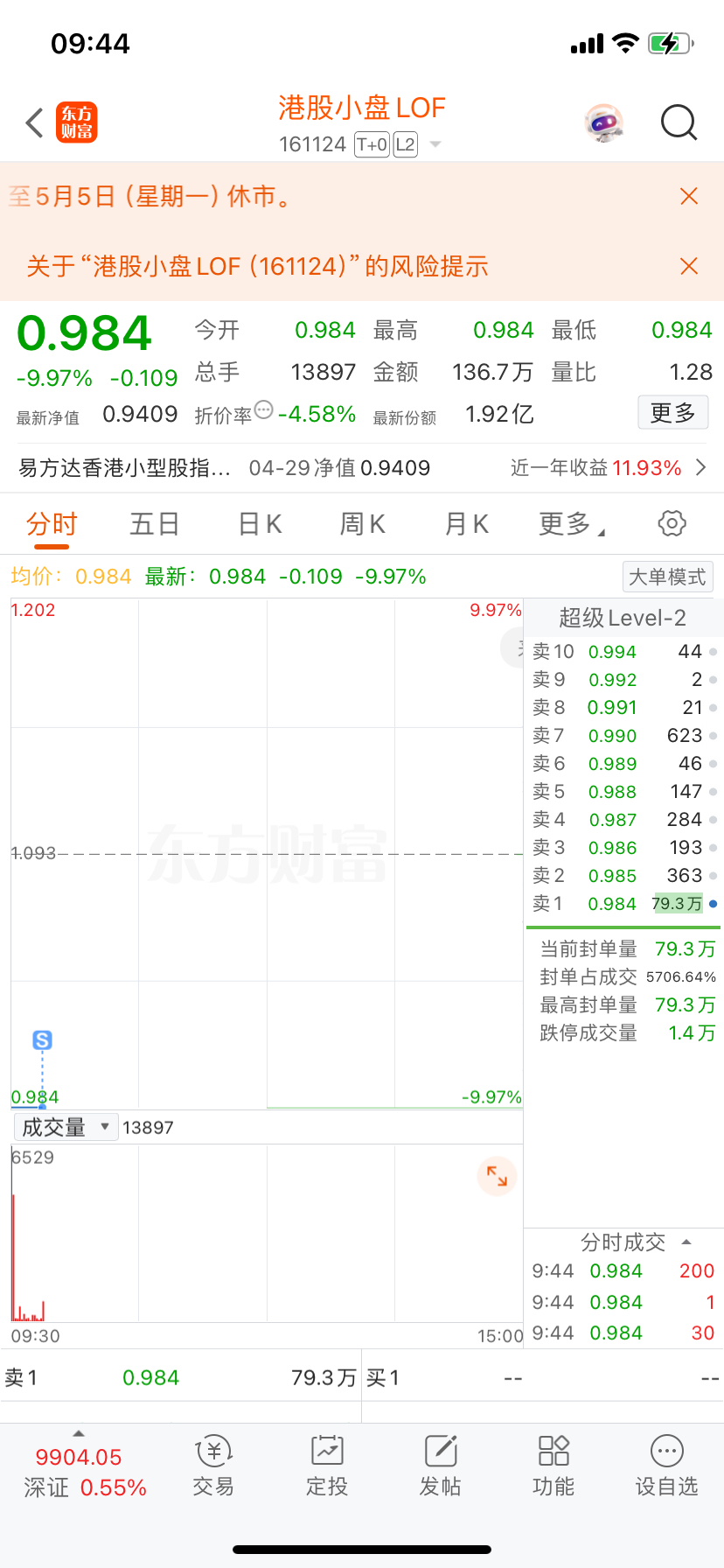Image resolution: width=724 pixels, height=1568 pixels.
Task: Select the 卖9 0.992 order row
Action: coord(623,680)
